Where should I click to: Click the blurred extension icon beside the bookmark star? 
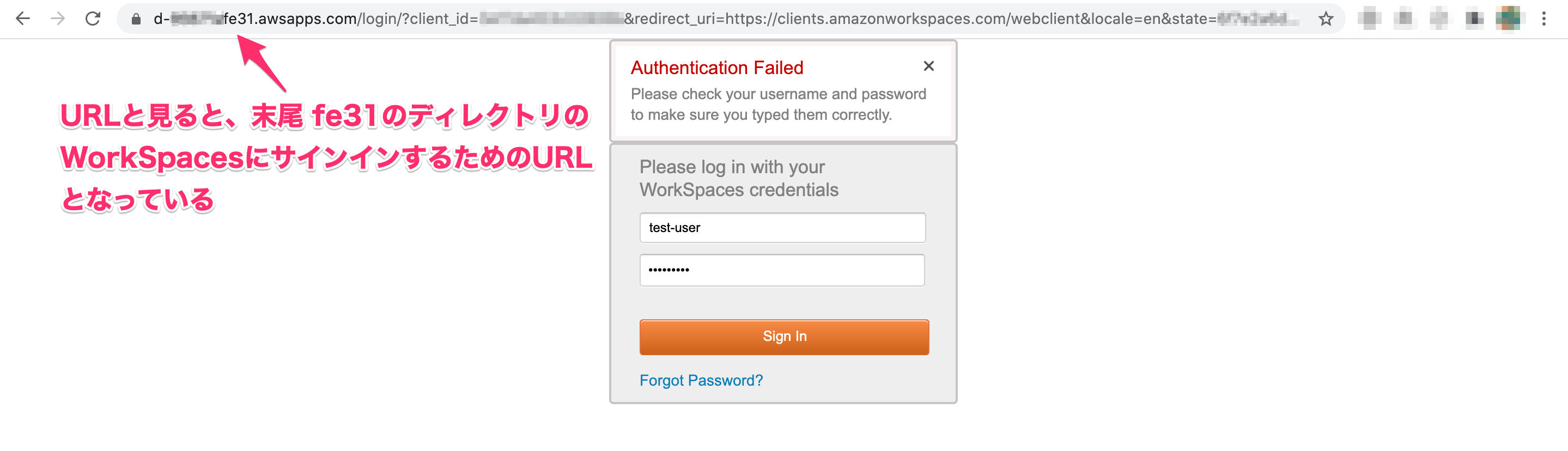[x=1369, y=19]
